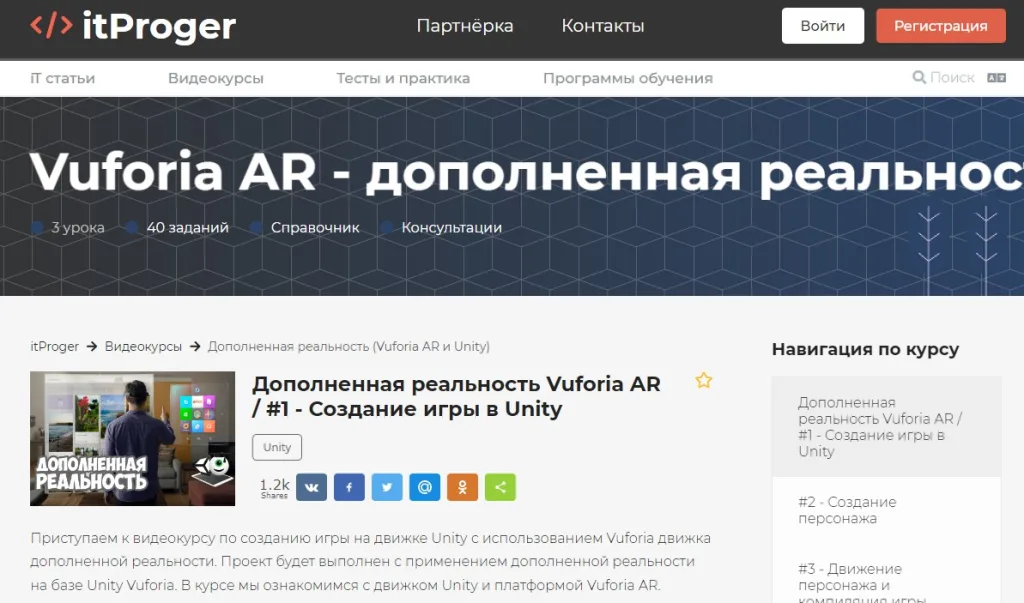Click the green share icon
Viewport: 1024px width, 603px height.
coord(500,487)
